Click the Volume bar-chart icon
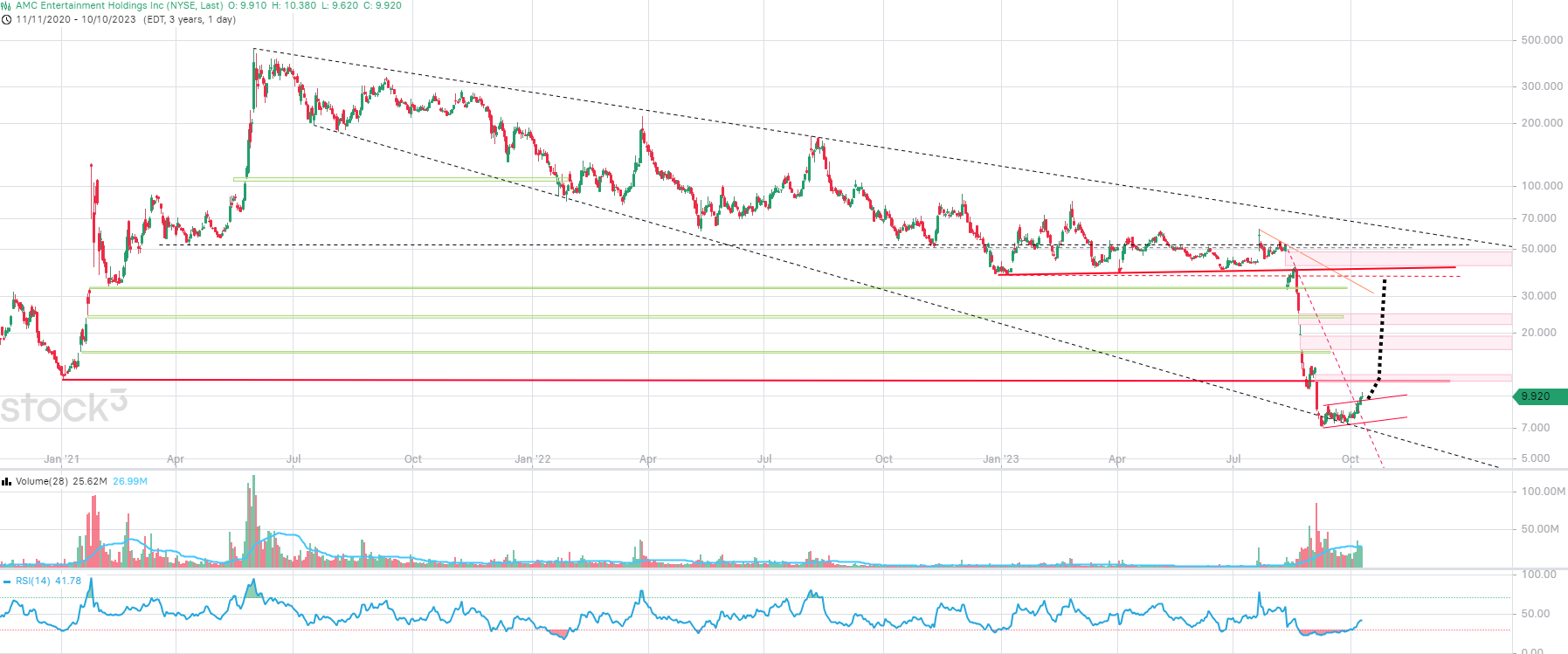Screen dimensions: 1568x654 [6, 481]
